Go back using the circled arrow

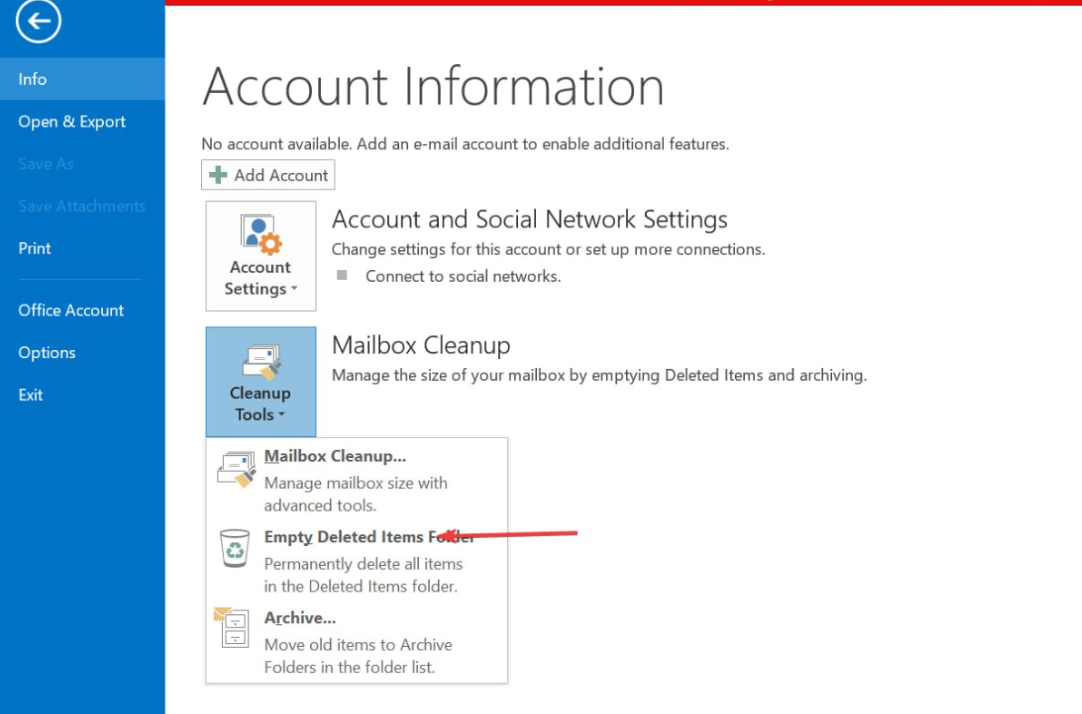point(39,21)
